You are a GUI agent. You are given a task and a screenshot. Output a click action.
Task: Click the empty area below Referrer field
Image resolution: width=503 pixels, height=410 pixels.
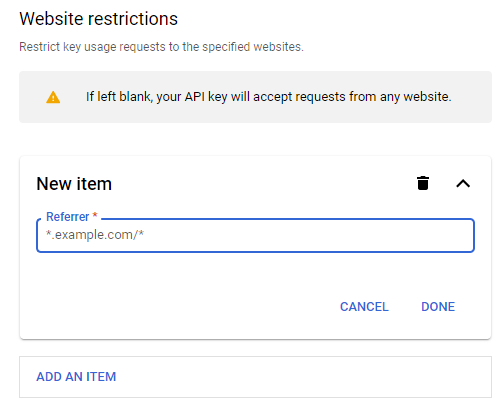tap(255, 272)
